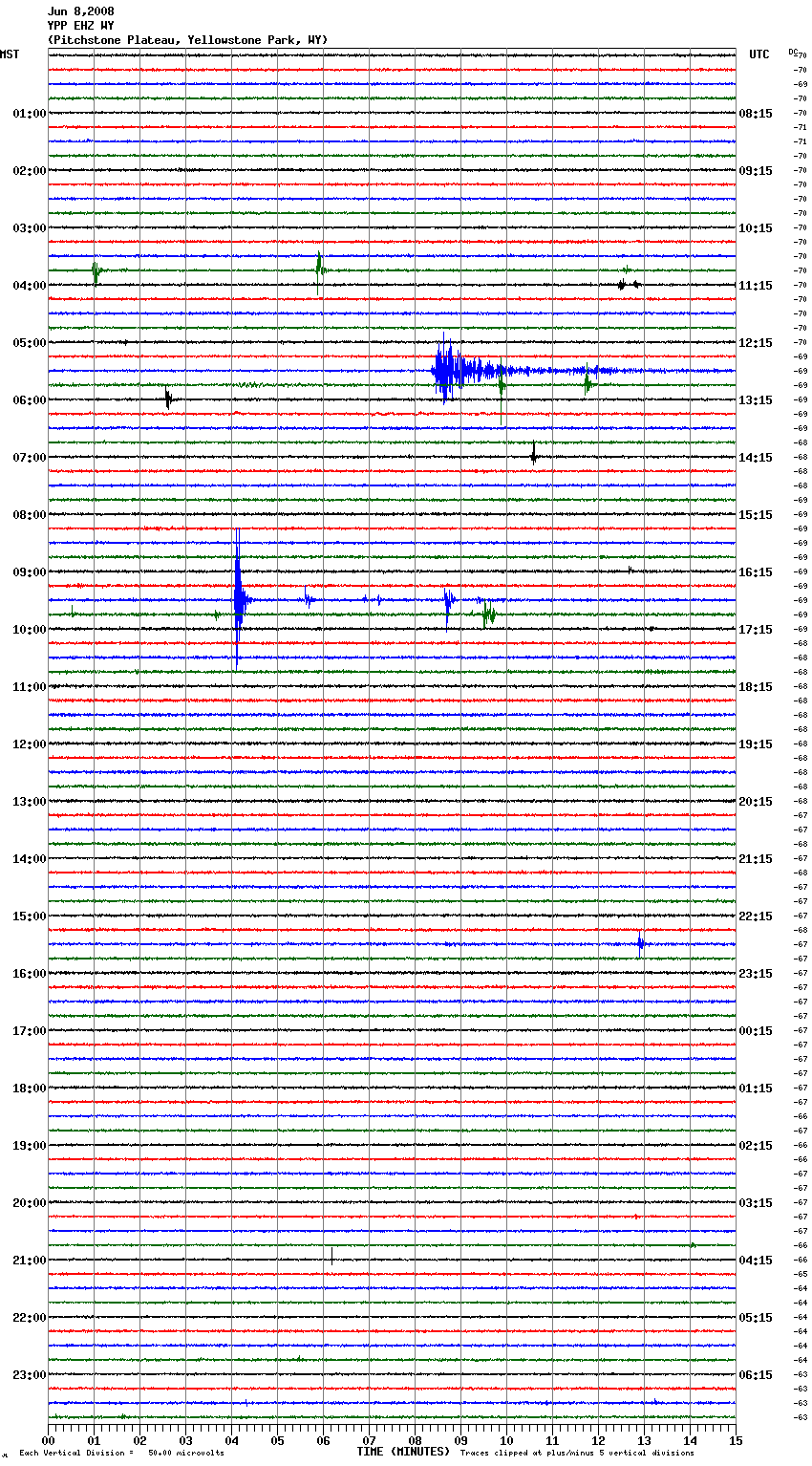Click the date label "Jun 8,2008"
This screenshot has width=812, height=1466.
80,11
